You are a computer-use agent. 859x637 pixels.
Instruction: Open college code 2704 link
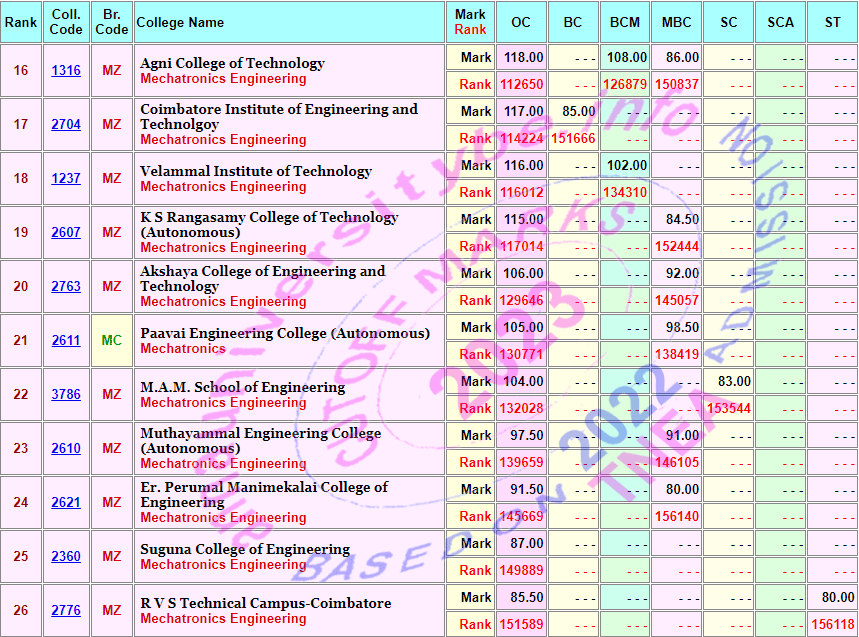(x=66, y=125)
